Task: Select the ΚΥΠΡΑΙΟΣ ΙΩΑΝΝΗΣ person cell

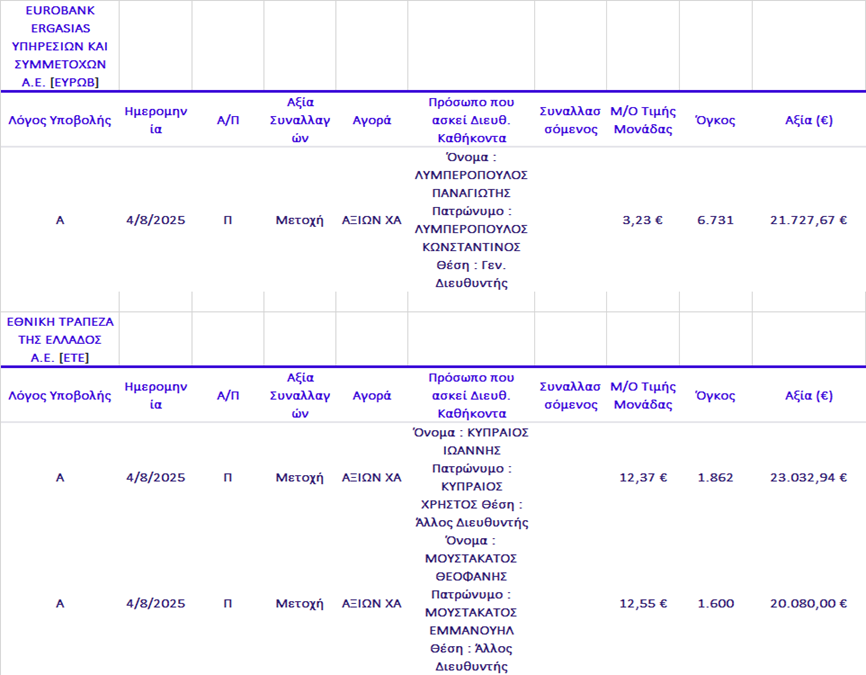Action: tap(471, 477)
